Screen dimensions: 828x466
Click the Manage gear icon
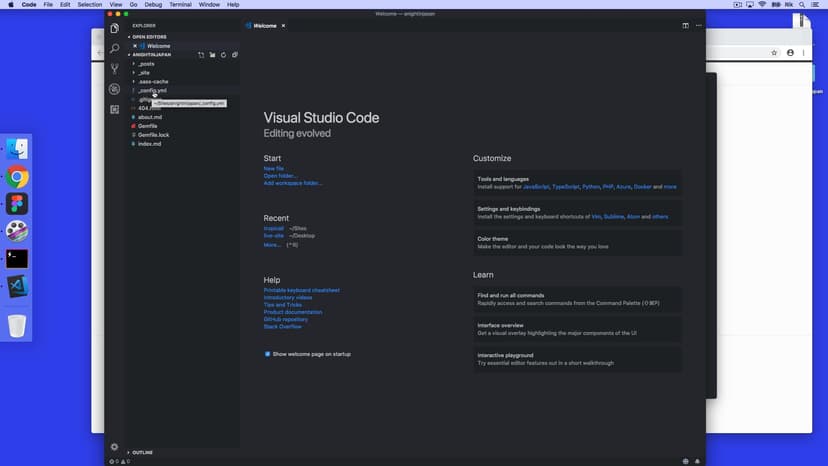[x=114, y=447]
